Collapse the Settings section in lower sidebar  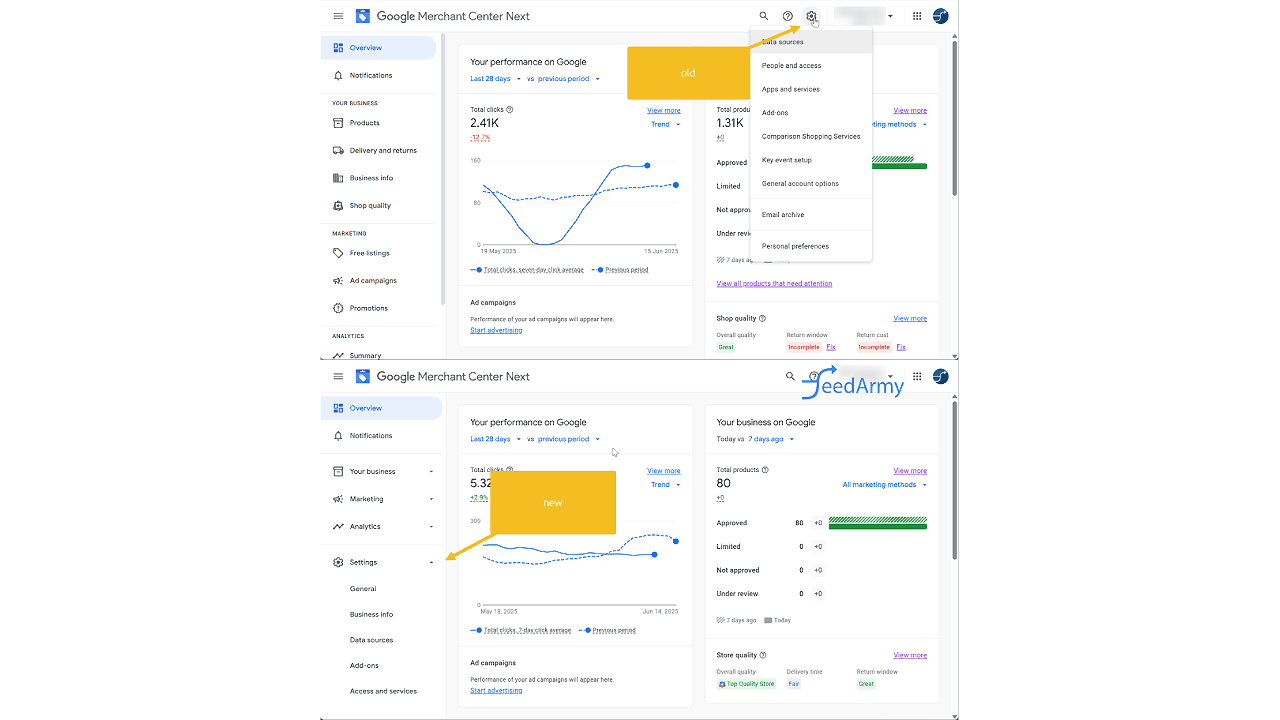tap(381, 562)
